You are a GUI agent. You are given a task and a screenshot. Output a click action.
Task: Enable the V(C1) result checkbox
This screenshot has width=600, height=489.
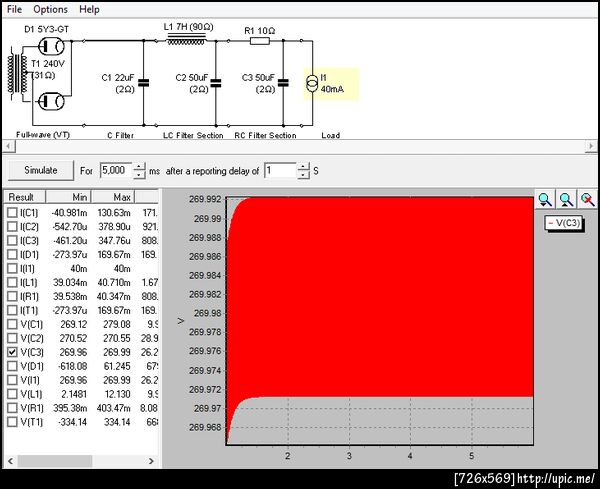click(12, 324)
